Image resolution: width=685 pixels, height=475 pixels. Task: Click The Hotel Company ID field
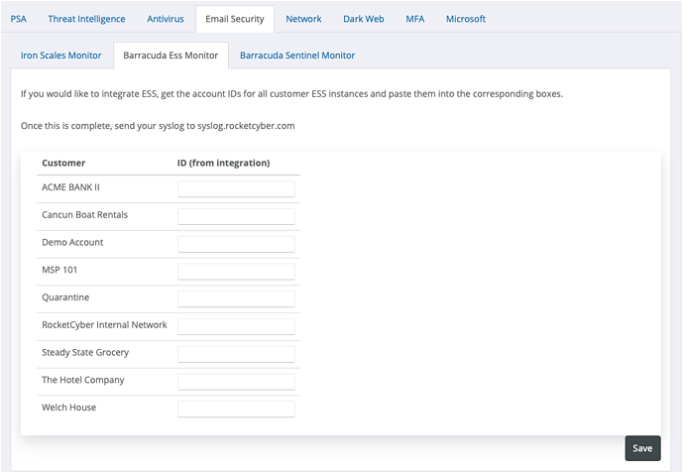coord(236,382)
